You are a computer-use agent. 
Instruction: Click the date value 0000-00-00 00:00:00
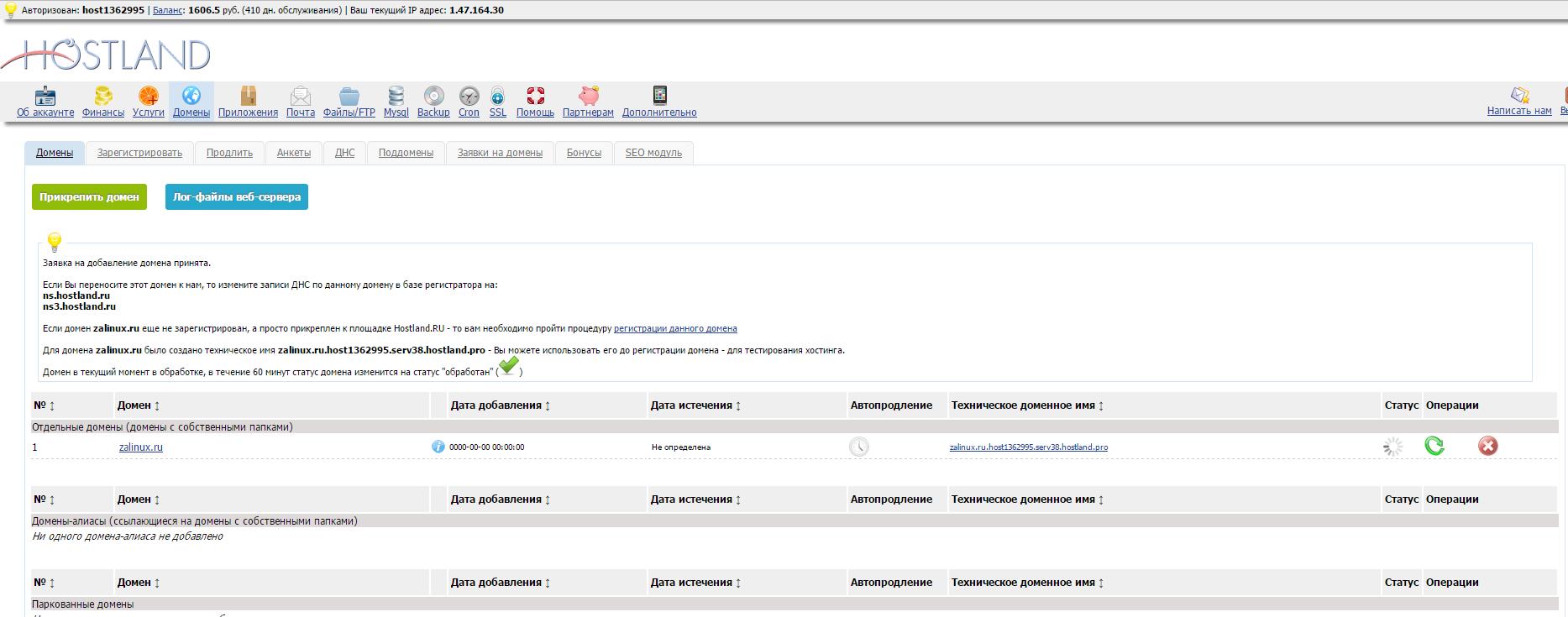point(487,447)
